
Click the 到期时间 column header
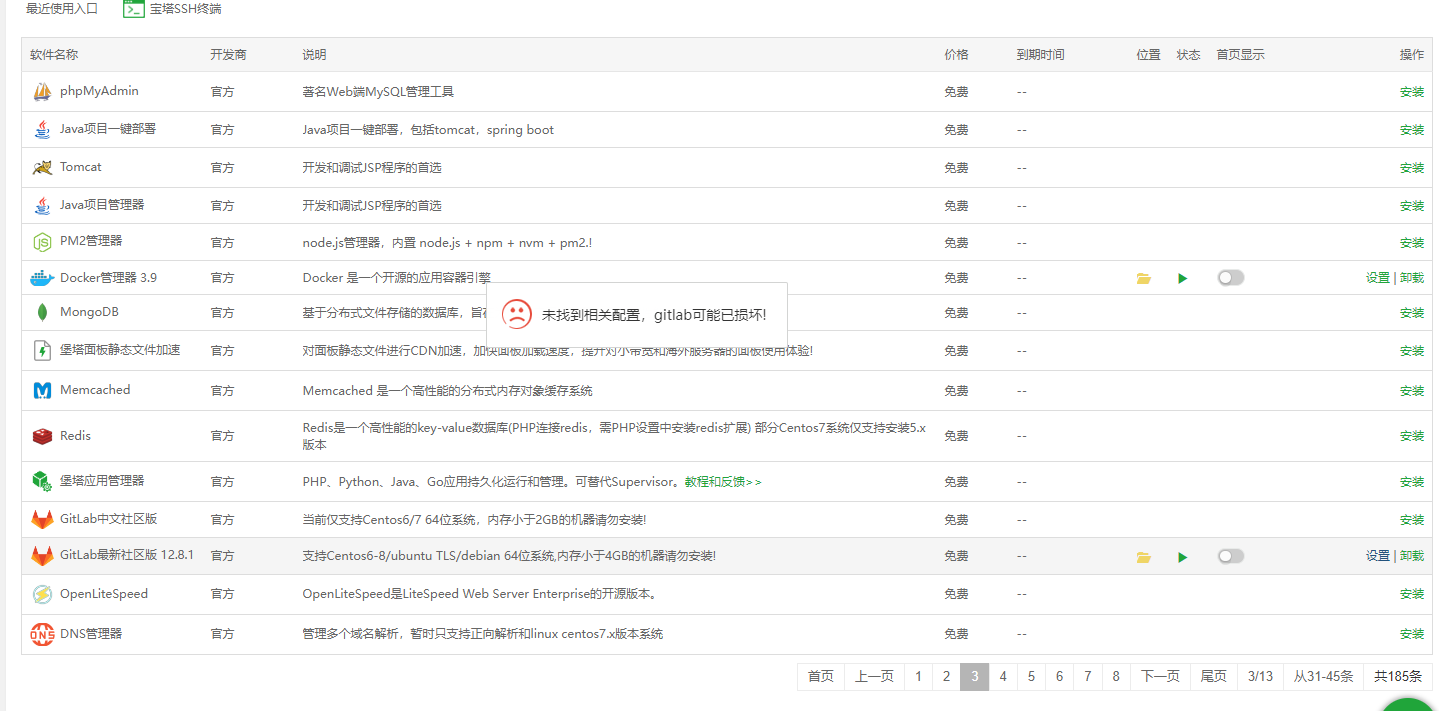1041,55
